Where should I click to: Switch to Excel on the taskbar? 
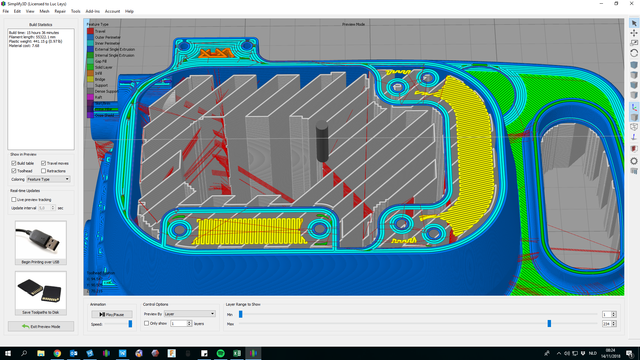click(x=237, y=353)
